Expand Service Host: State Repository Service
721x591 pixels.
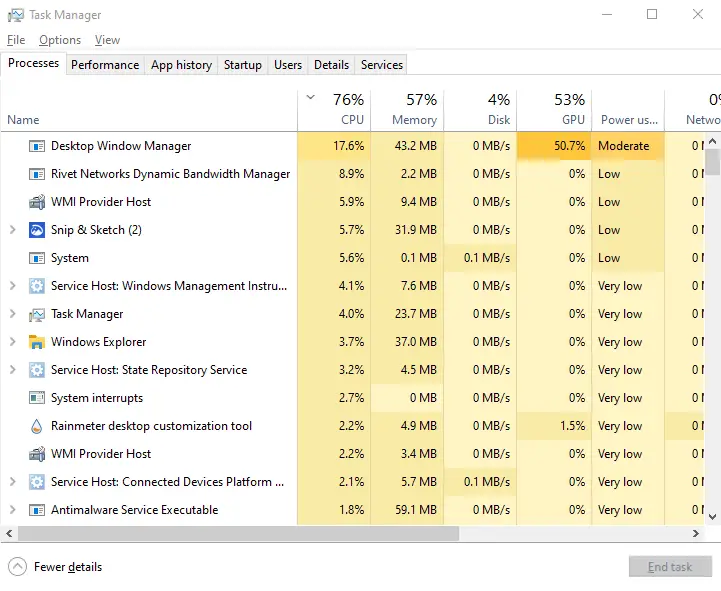click(x=13, y=370)
